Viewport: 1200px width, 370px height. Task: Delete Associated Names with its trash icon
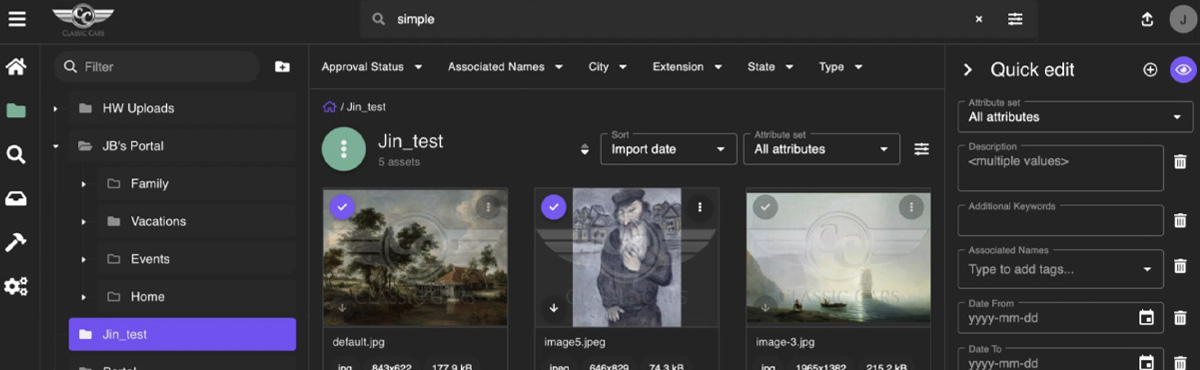point(1180,267)
